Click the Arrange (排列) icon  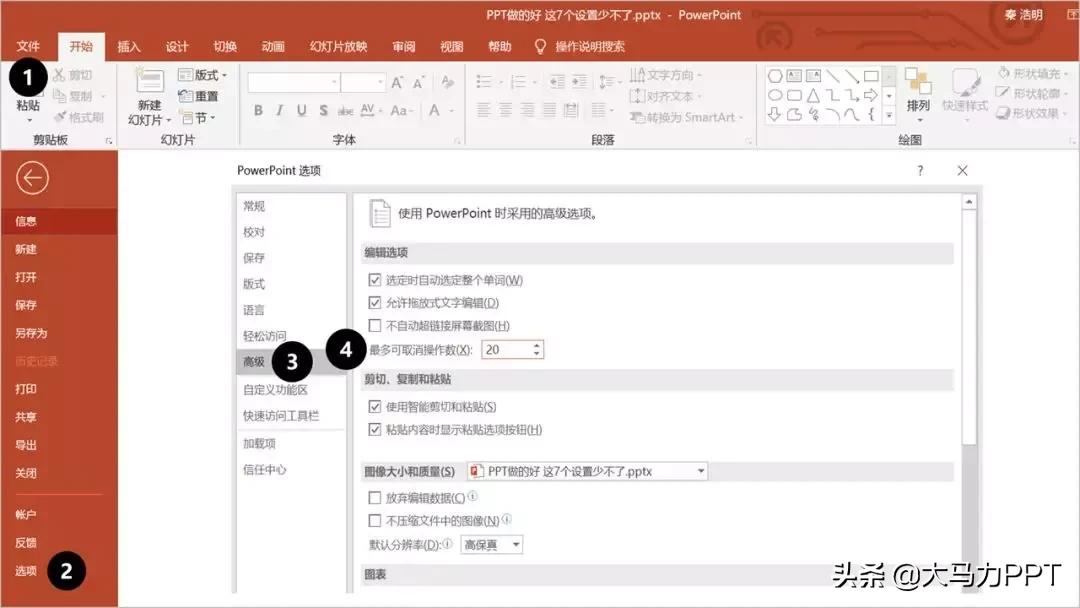coord(918,81)
